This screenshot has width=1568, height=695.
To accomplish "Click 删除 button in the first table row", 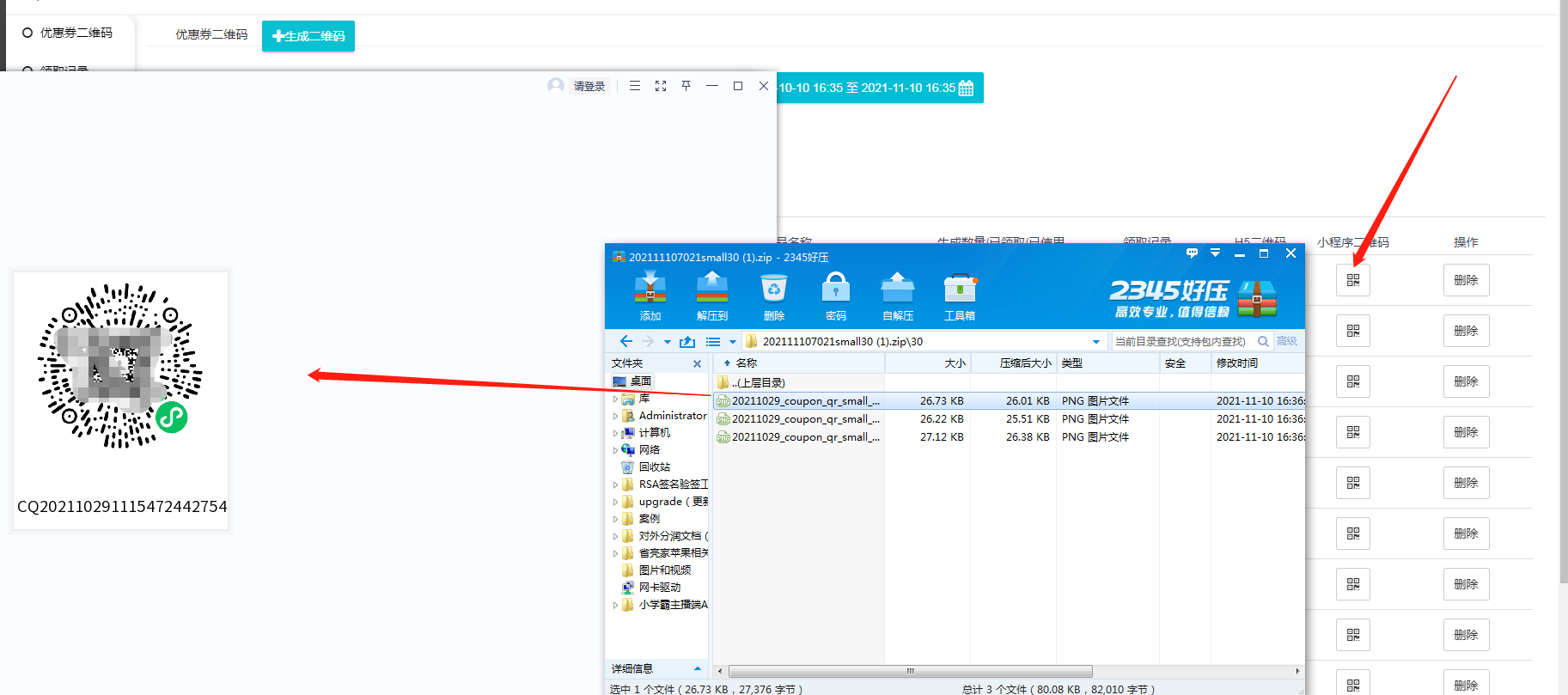I will pyautogui.click(x=1465, y=280).
